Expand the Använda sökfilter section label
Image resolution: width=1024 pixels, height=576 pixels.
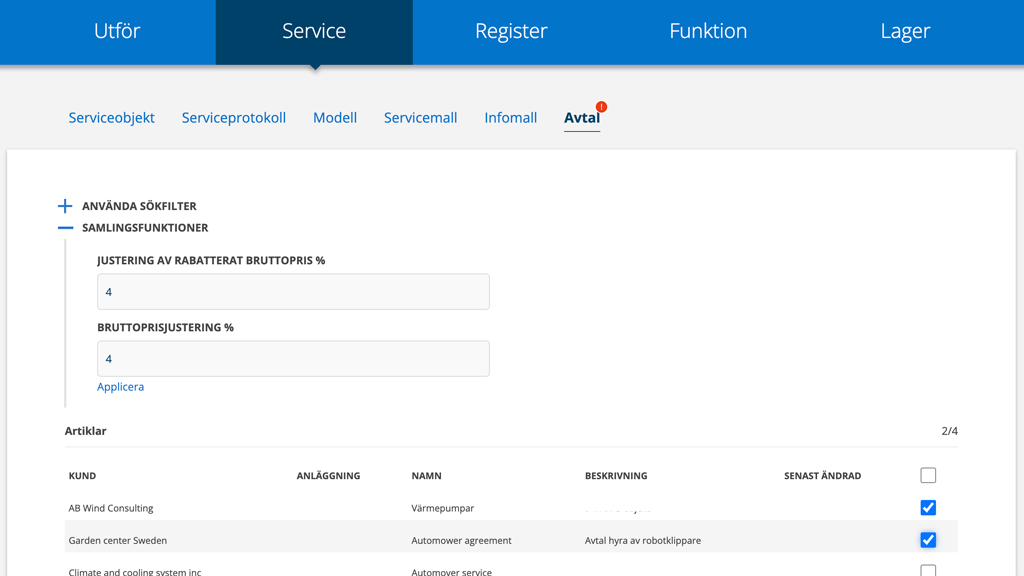coord(139,206)
